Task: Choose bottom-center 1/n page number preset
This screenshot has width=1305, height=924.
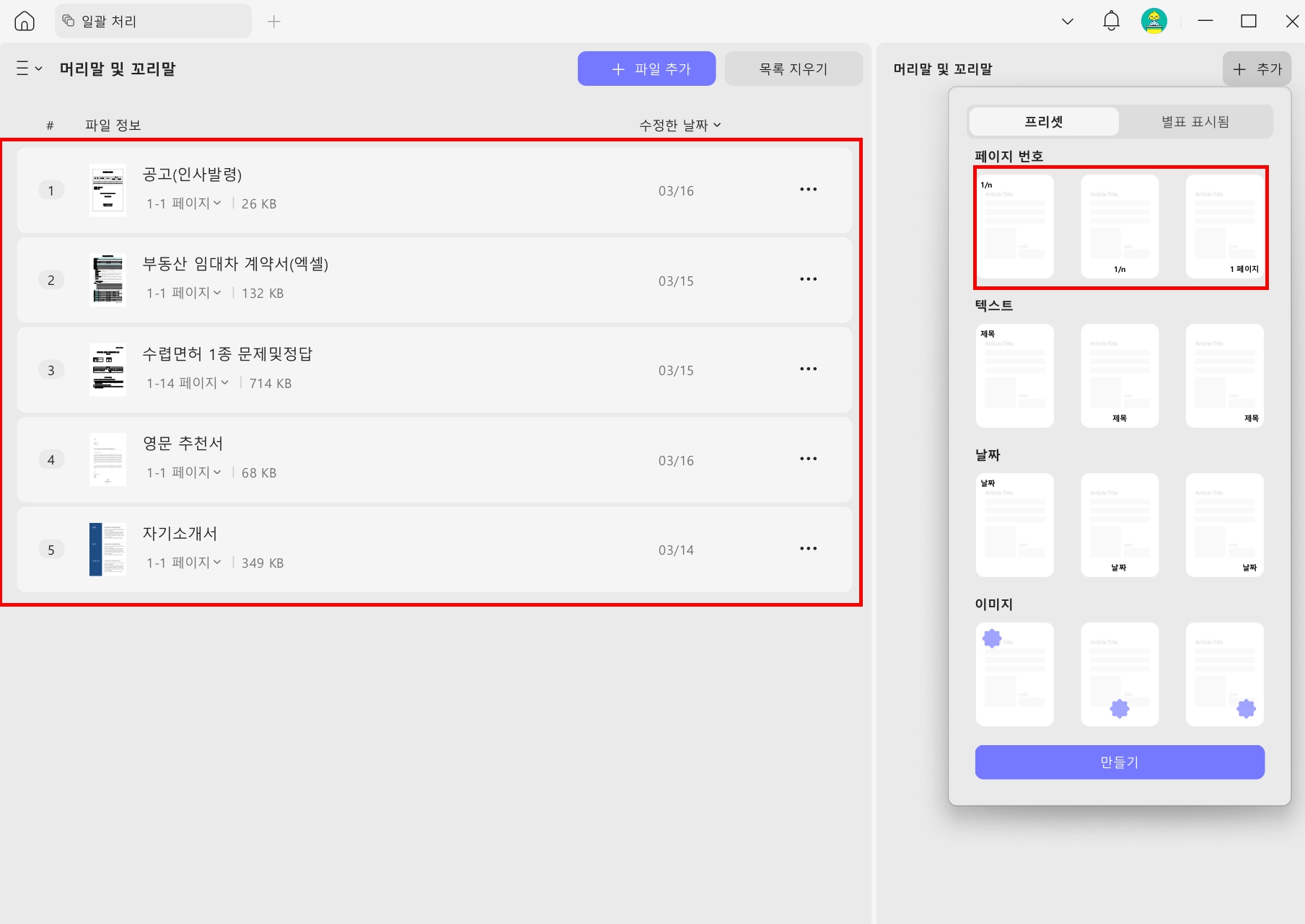Action: [x=1120, y=226]
